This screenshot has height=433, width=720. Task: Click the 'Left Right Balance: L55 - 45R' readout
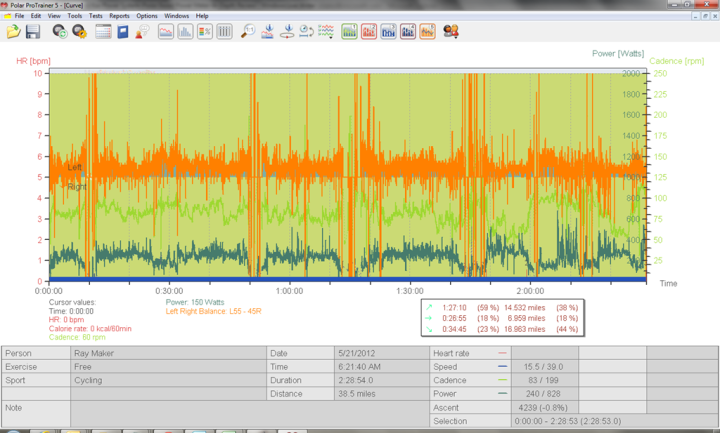(x=214, y=311)
